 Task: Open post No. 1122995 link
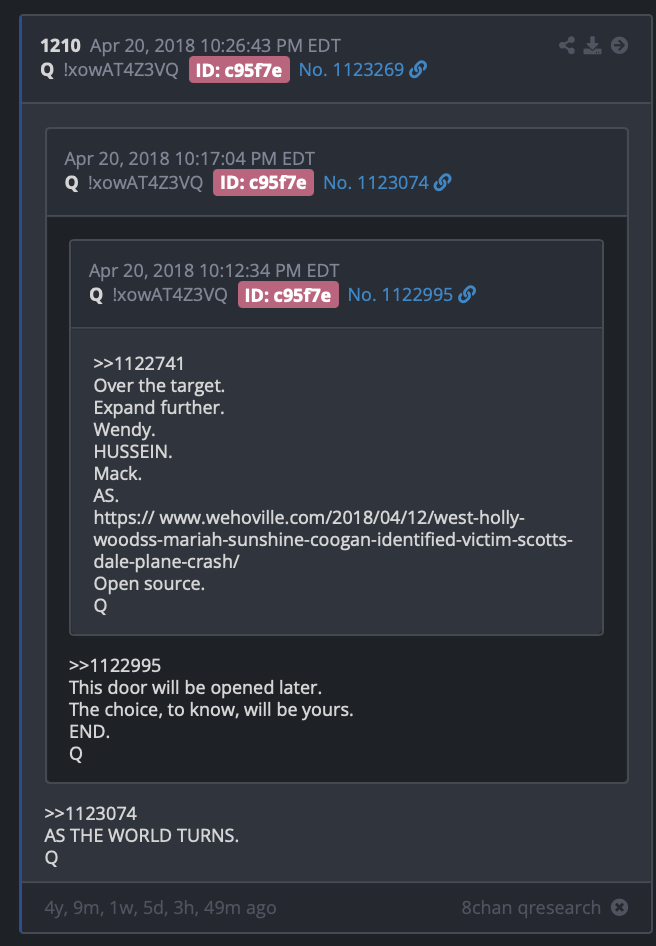(400, 295)
